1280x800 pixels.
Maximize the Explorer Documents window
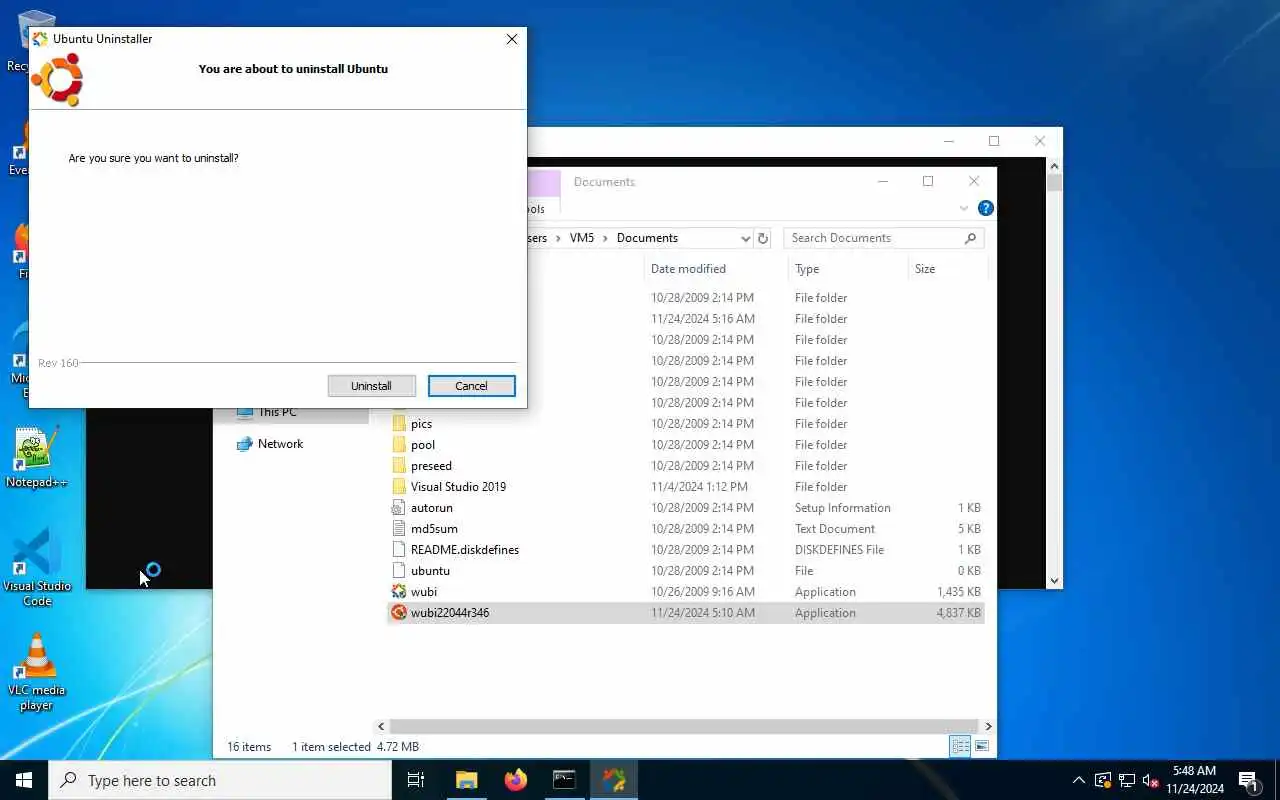[928, 181]
